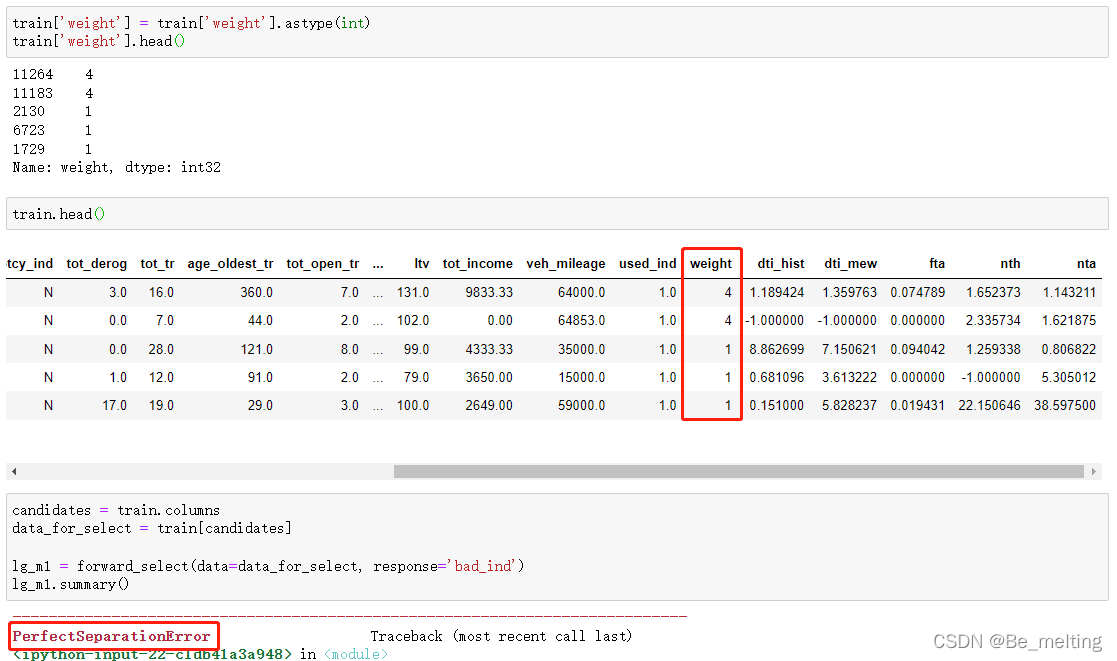Click the horizontal scrollbar left arrow
Viewport: 1117px width, 661px height.
(14, 472)
